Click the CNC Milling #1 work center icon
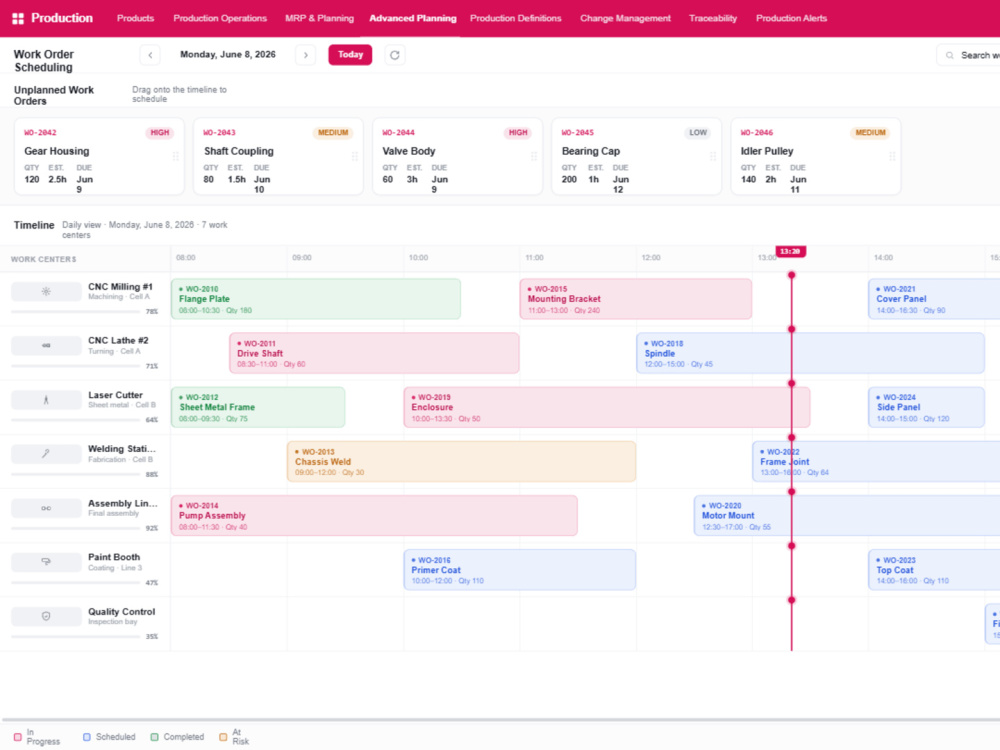The width and height of the screenshot is (1000, 750). point(46,291)
